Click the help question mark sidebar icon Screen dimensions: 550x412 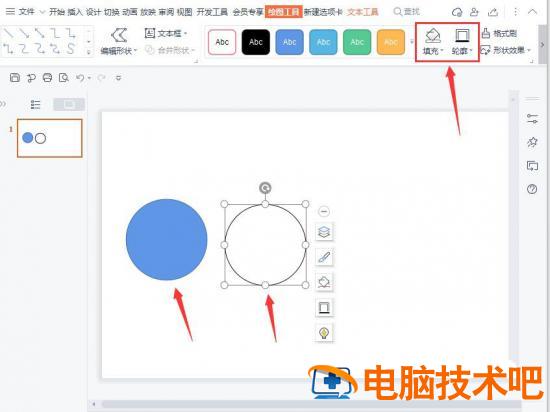pos(532,189)
